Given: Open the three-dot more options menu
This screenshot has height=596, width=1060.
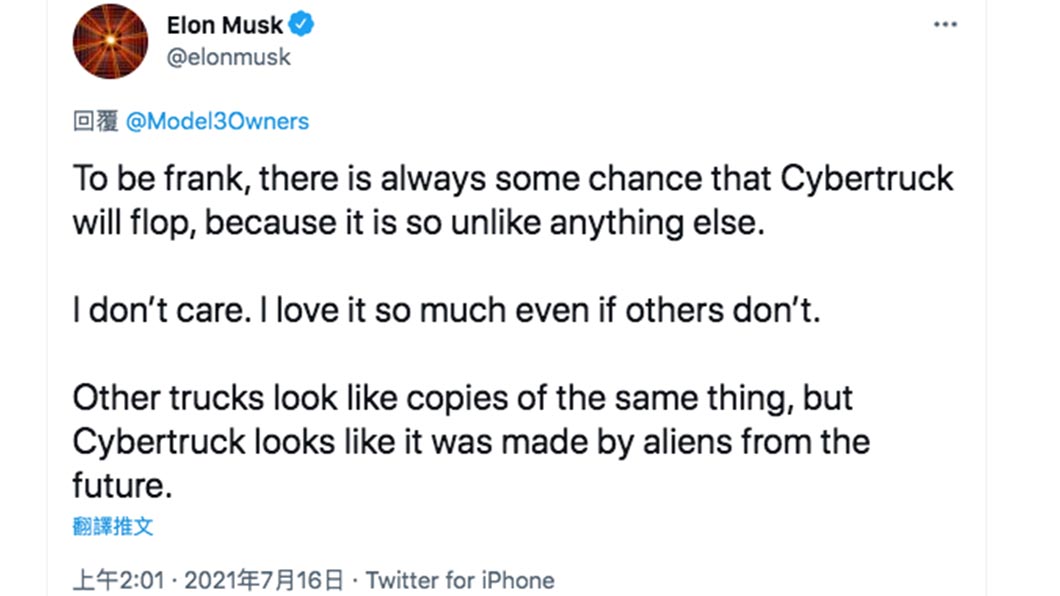Looking at the screenshot, I should coord(945,24).
